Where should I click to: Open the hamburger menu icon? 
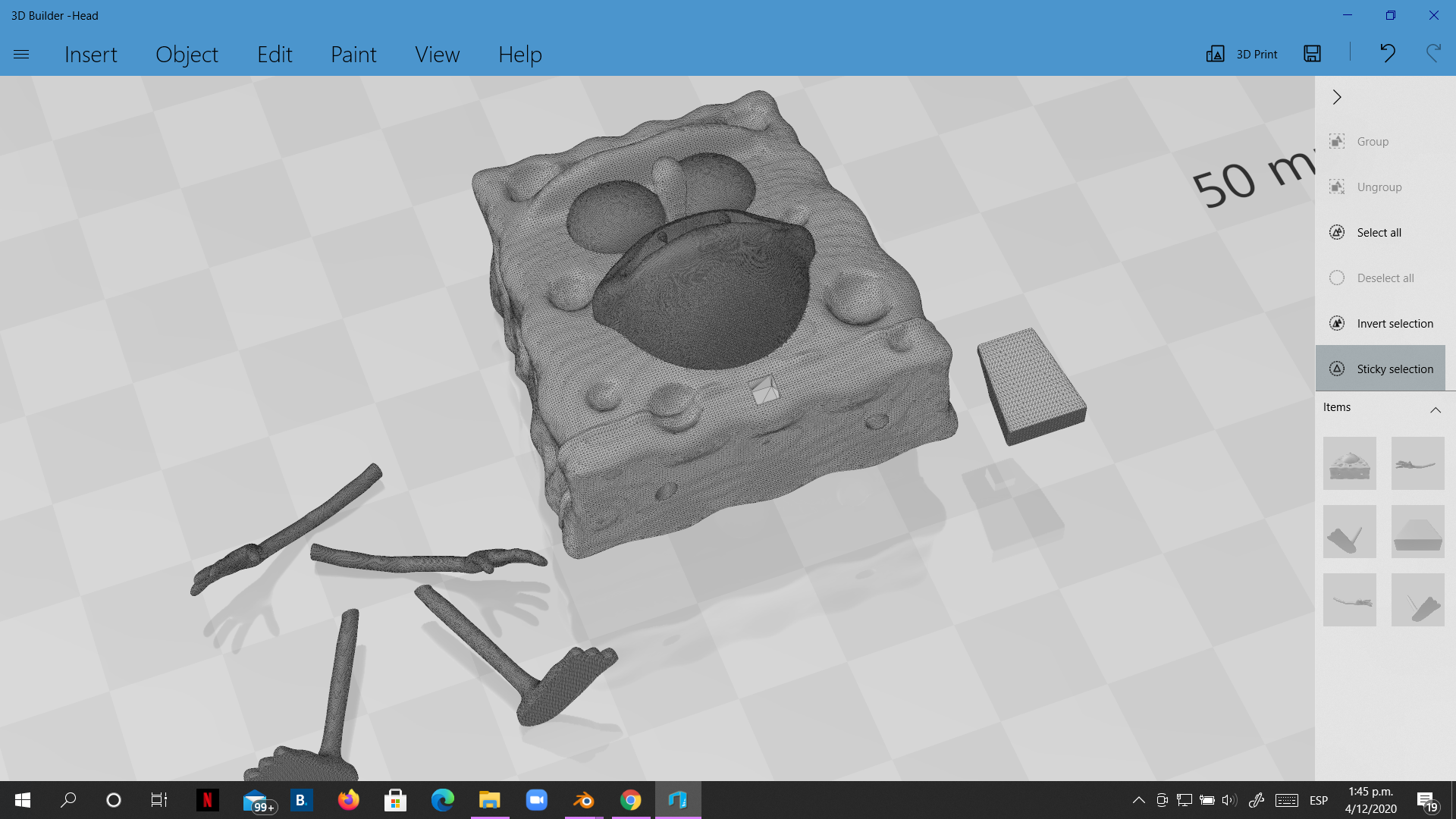coord(21,54)
